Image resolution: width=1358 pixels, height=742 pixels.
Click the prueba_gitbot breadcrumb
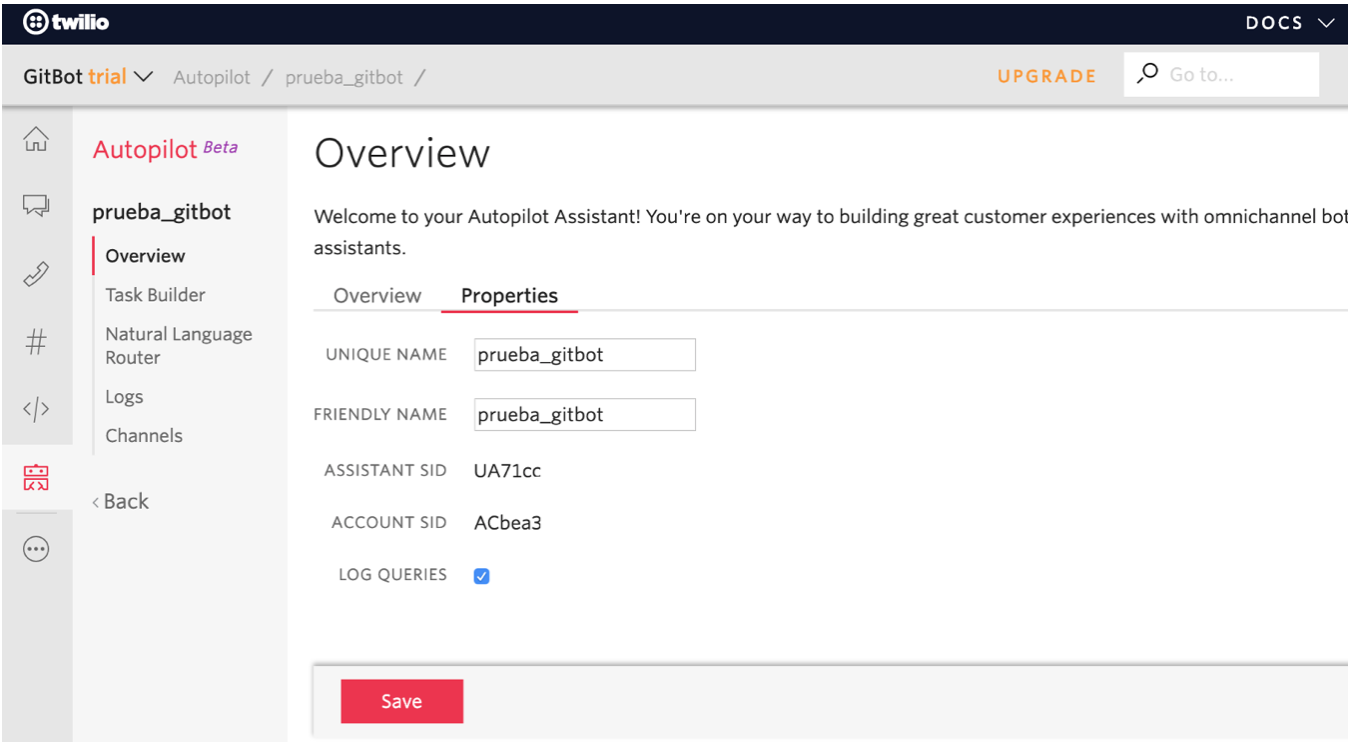click(x=344, y=77)
